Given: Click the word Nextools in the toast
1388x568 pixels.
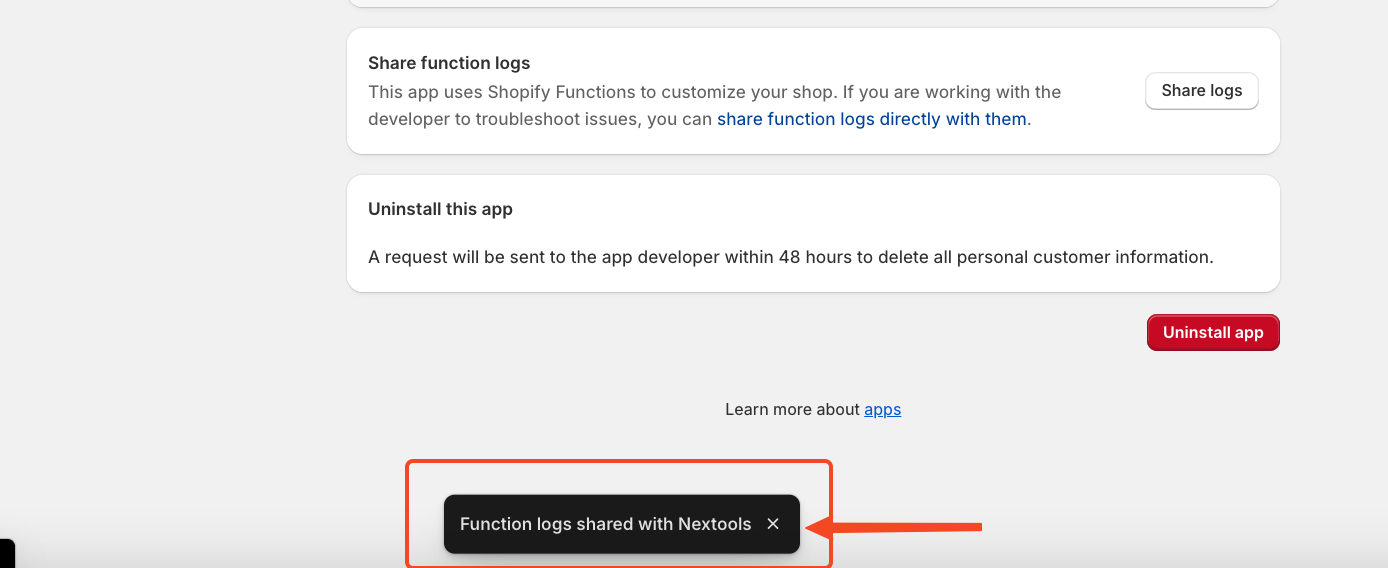Looking at the screenshot, I should 714,524.
